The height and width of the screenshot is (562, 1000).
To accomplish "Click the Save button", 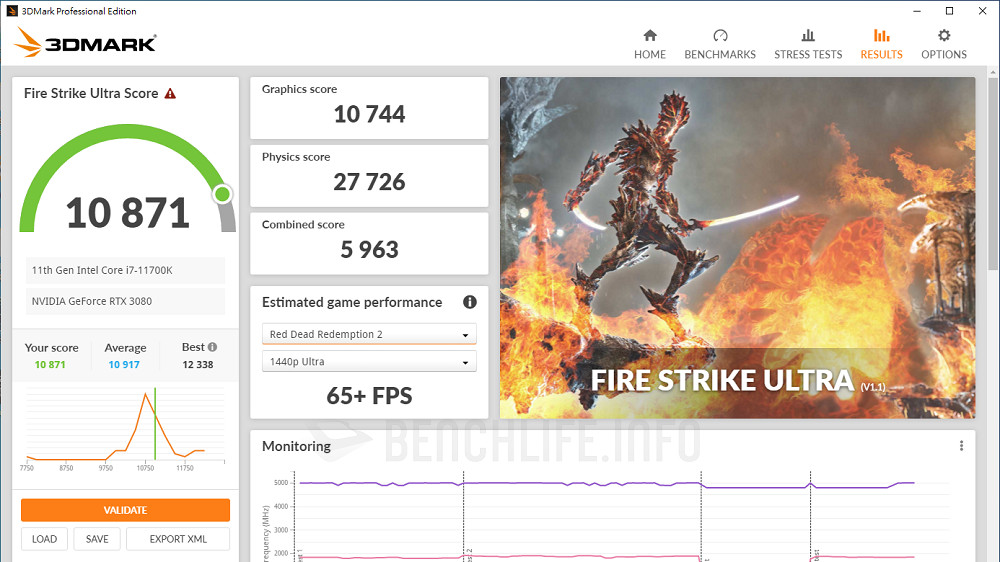I will point(97,539).
